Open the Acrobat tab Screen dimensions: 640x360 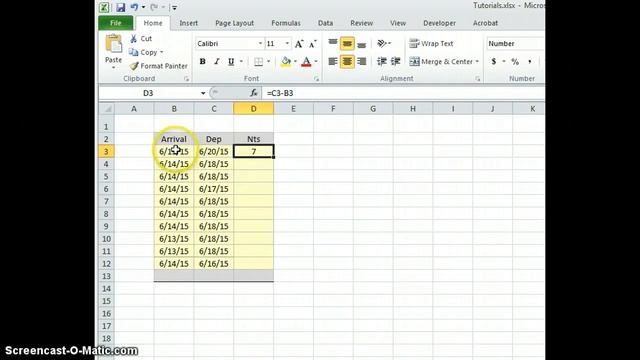coord(485,23)
